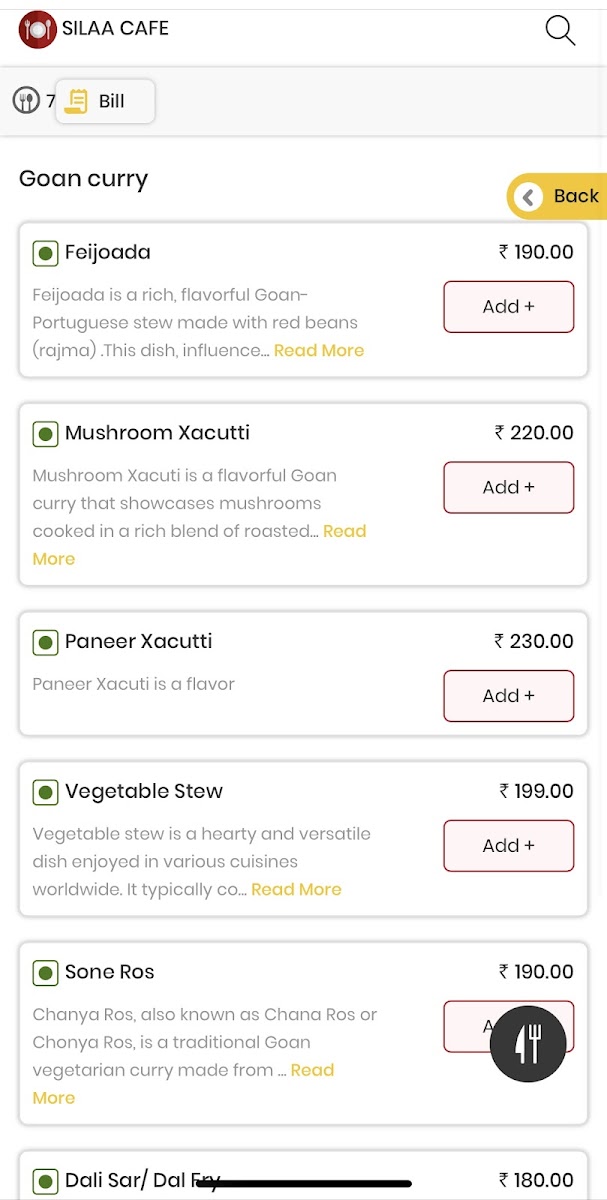The image size is (607, 1200).
Task: Tap the Back arrow chevron icon
Action: tap(528, 196)
